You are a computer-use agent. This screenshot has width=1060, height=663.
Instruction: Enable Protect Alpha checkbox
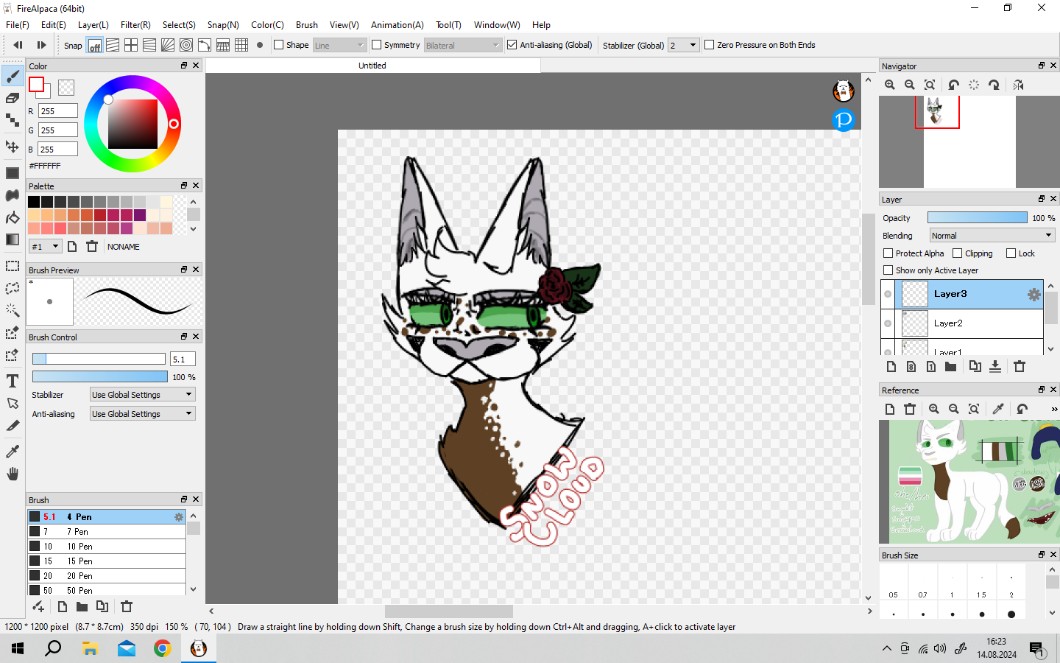tap(888, 254)
